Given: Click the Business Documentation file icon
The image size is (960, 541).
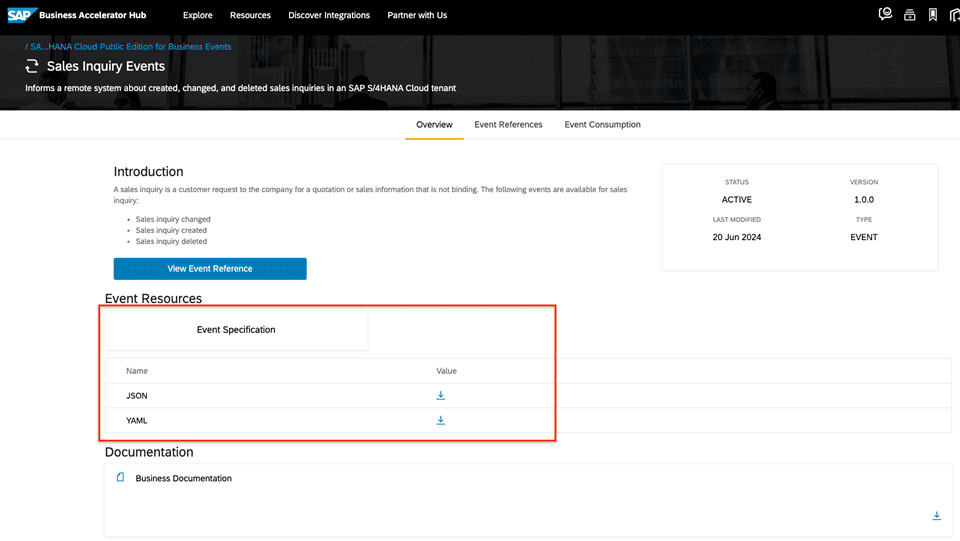Looking at the screenshot, I should [x=121, y=477].
